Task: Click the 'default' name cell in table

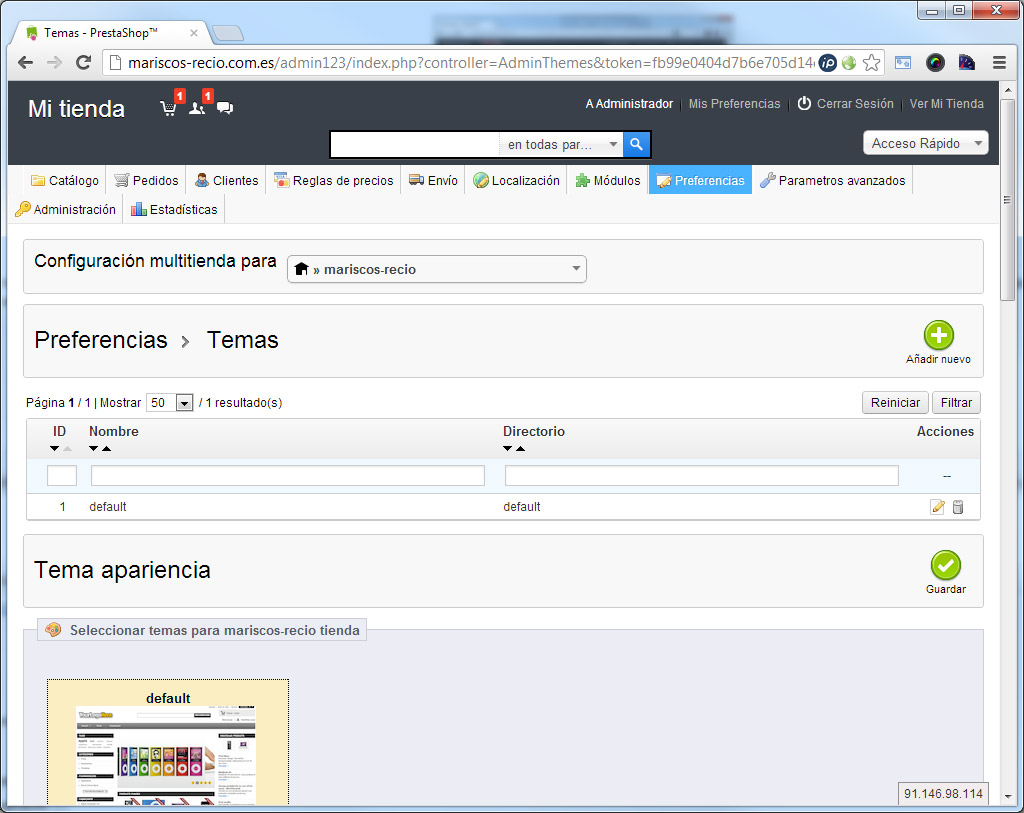Action: (x=108, y=507)
